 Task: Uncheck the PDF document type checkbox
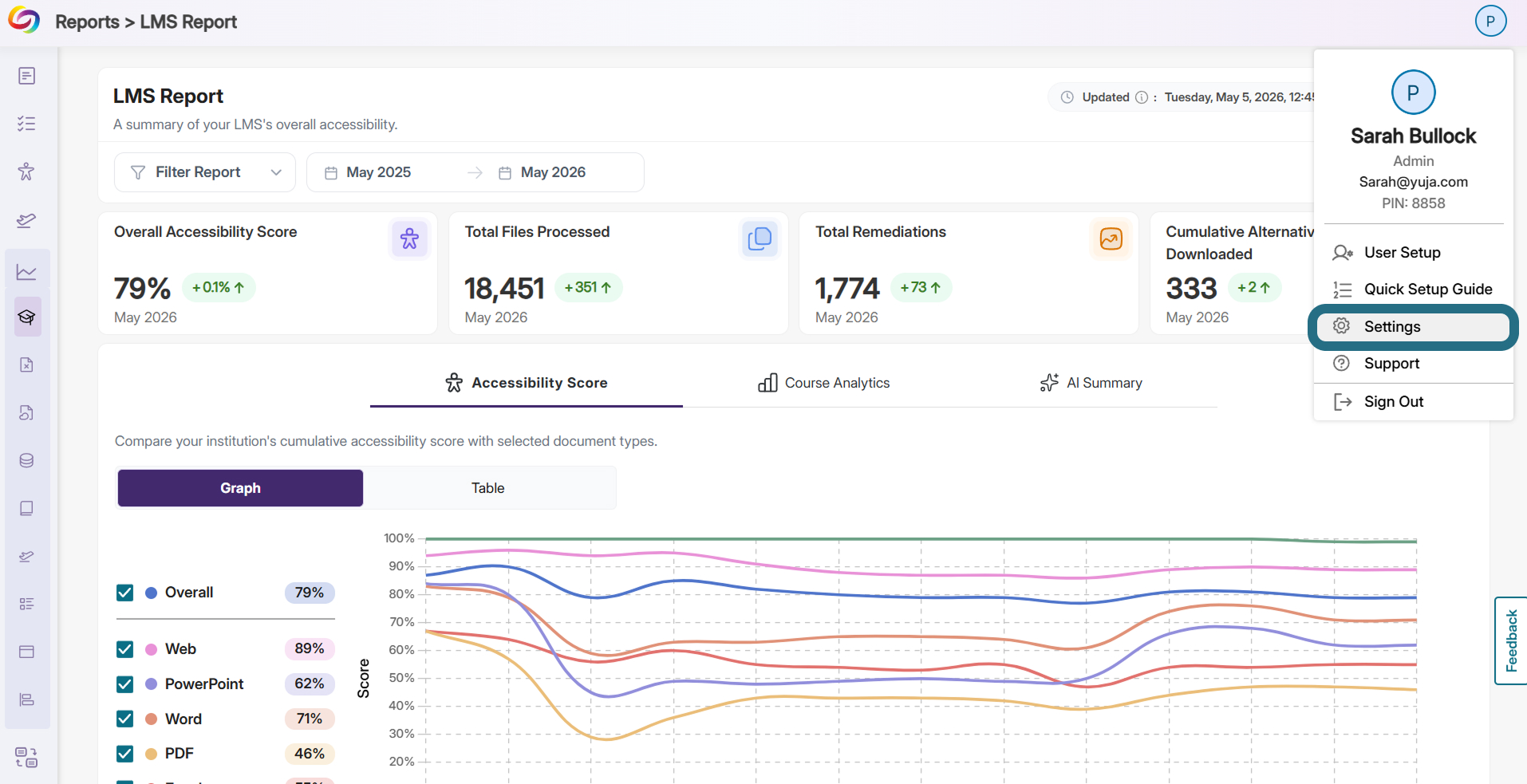point(125,754)
